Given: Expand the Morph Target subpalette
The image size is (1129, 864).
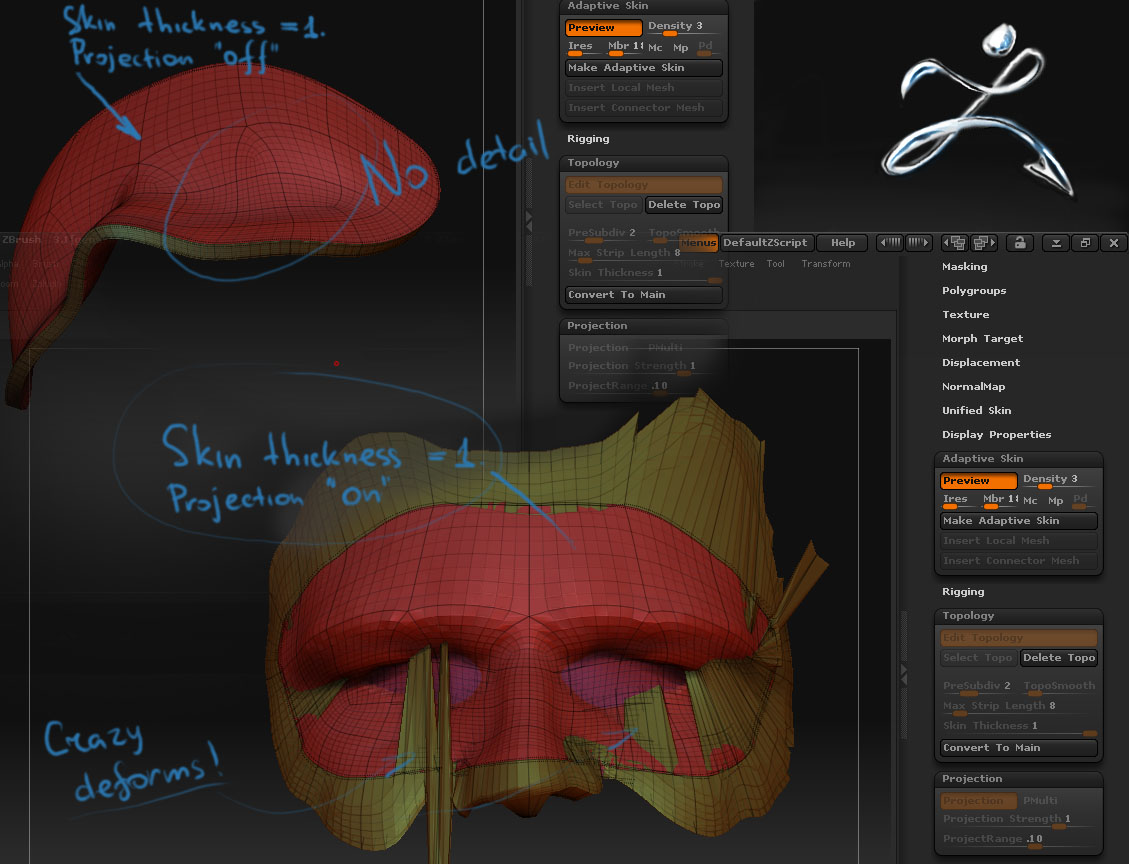Looking at the screenshot, I should 982,338.
